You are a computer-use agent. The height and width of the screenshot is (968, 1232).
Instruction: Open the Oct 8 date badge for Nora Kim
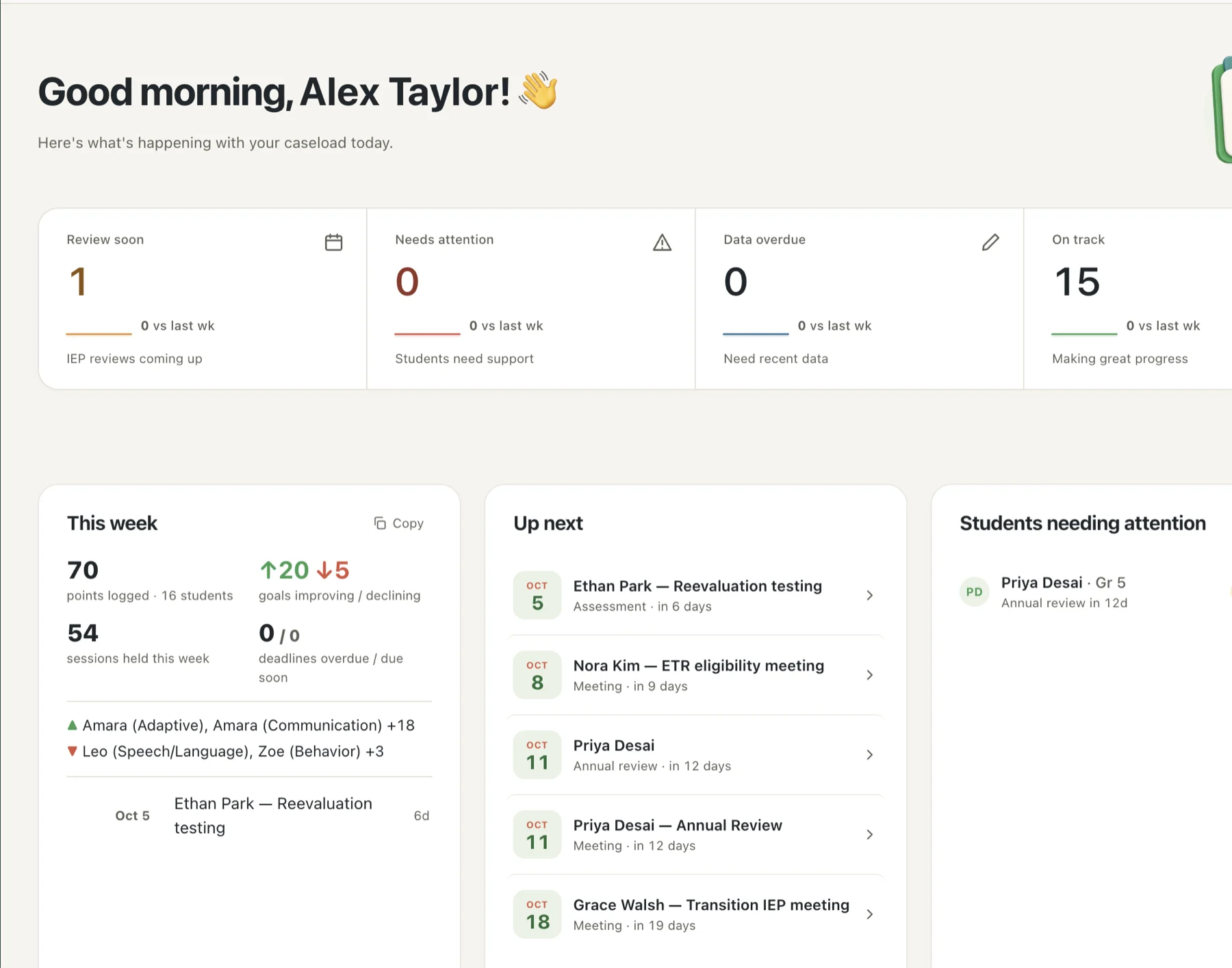[x=537, y=675]
